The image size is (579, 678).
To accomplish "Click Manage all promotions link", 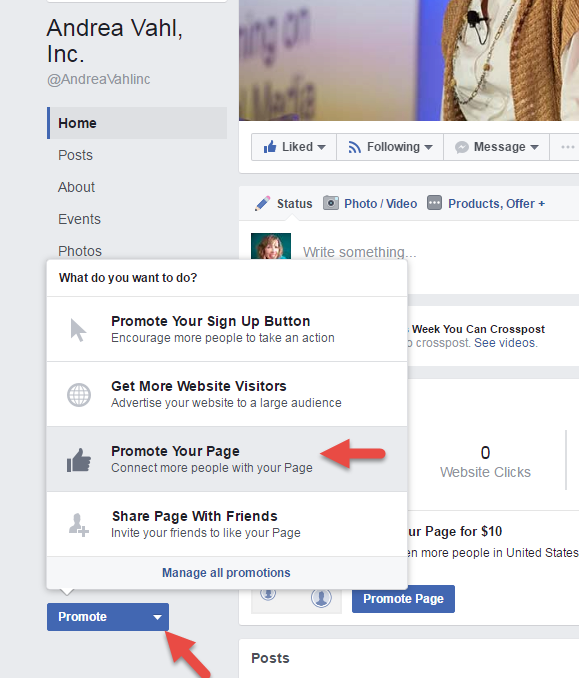I will point(226,572).
